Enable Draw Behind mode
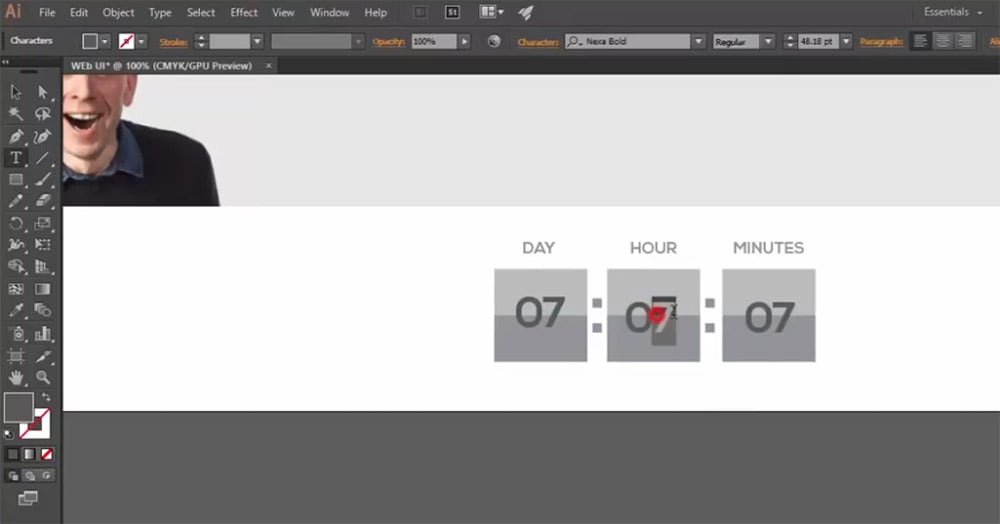This screenshot has height=524, width=1000. (x=29, y=476)
